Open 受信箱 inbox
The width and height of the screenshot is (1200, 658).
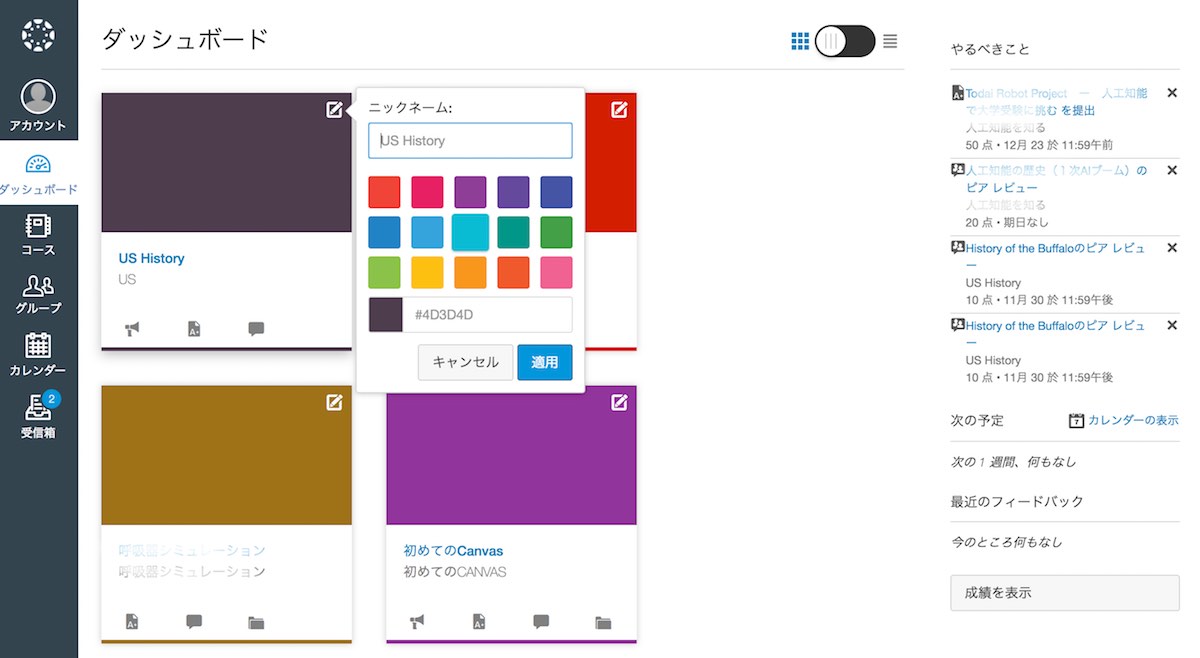38,416
